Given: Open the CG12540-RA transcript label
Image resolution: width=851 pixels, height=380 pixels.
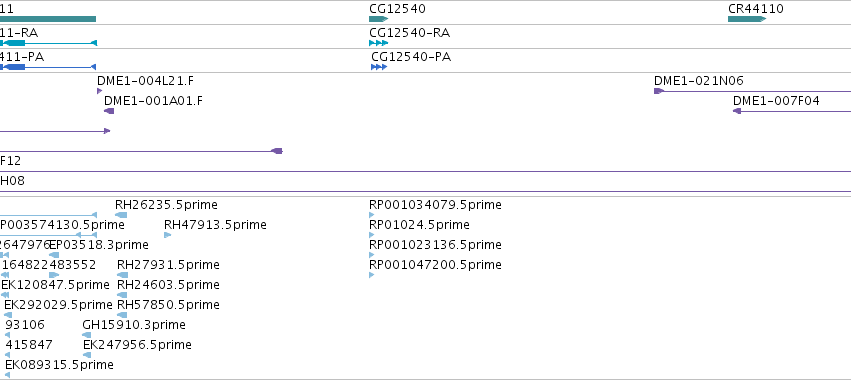Looking at the screenshot, I should (x=410, y=33).
